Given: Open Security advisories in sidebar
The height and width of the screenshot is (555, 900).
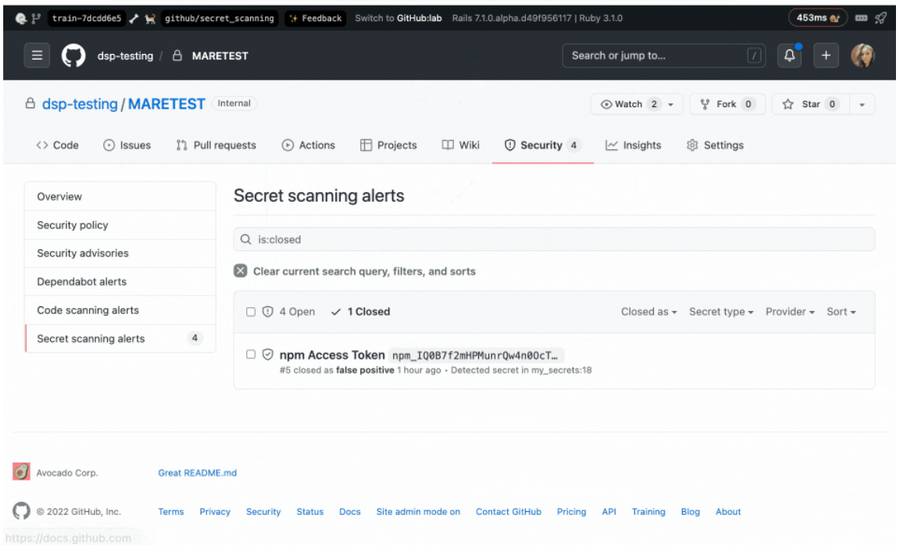Looking at the screenshot, I should [x=120, y=253].
